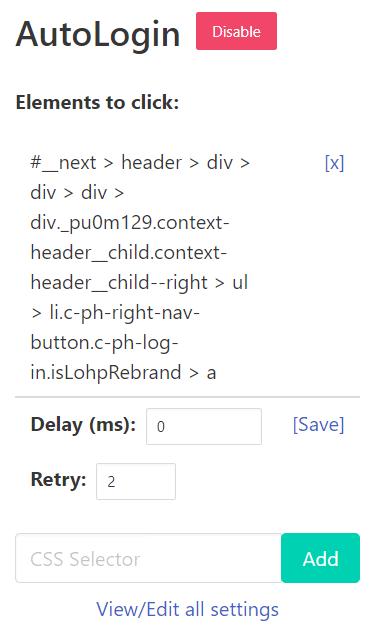Open the View/Edit all settings link
The height and width of the screenshot is (636, 373).
point(187,609)
